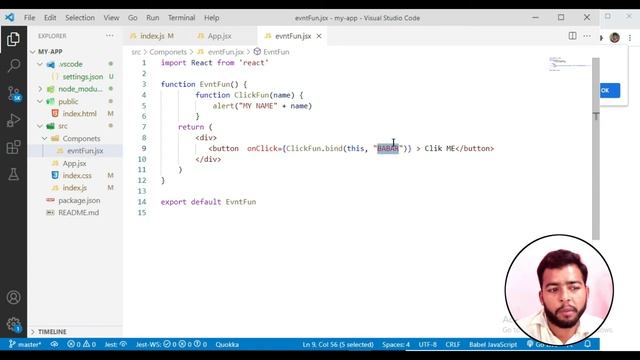Change indentation via Spaces: 4
This screenshot has height=360, width=640.
(x=396, y=344)
